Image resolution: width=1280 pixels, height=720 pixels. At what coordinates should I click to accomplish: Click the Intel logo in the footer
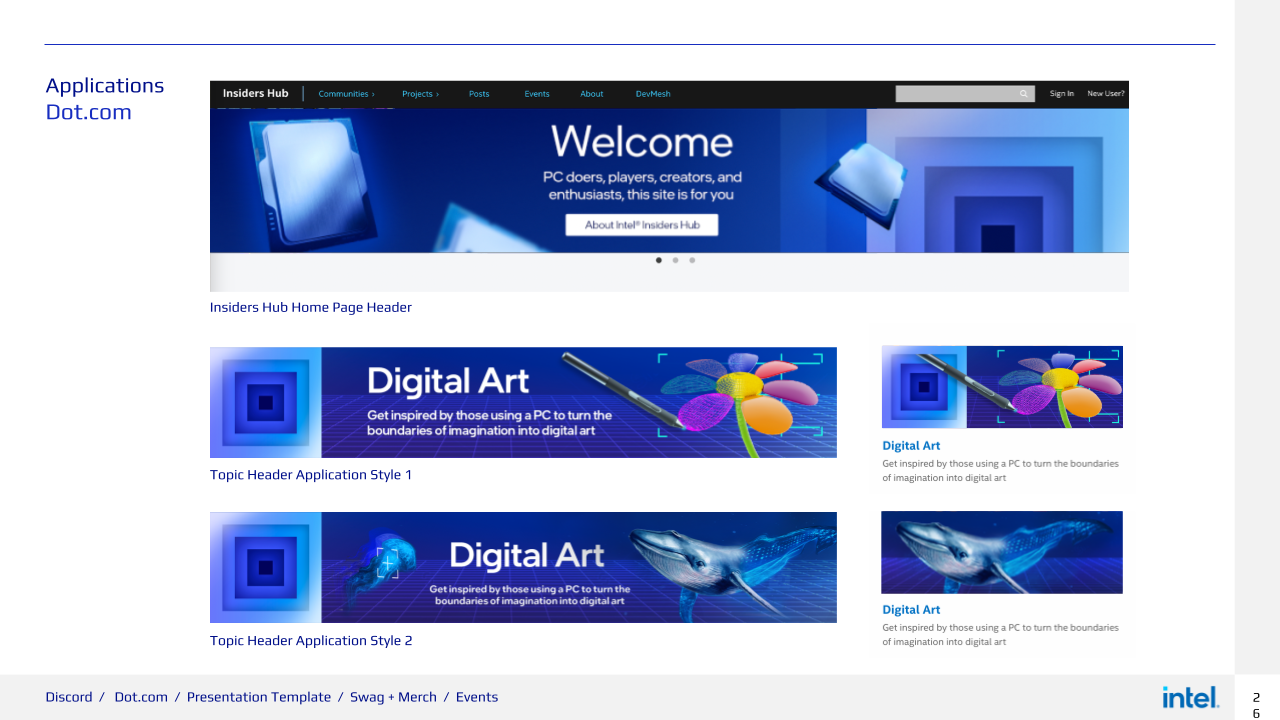(1189, 697)
